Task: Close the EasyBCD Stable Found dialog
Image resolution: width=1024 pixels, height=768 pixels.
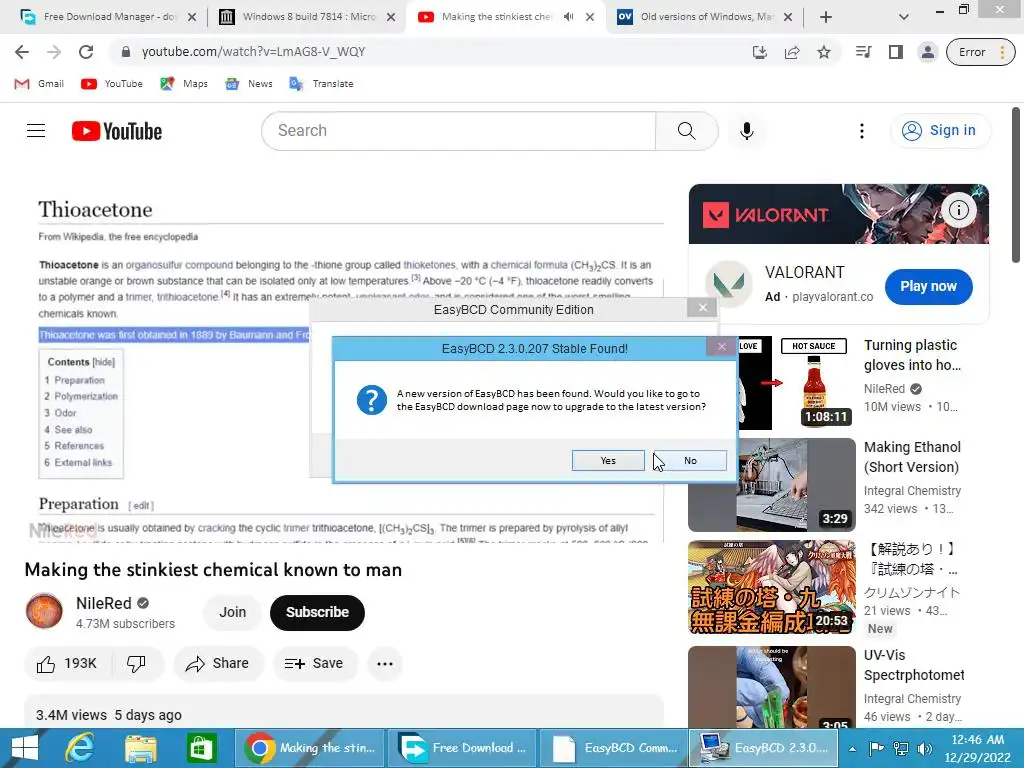Action: (721, 347)
